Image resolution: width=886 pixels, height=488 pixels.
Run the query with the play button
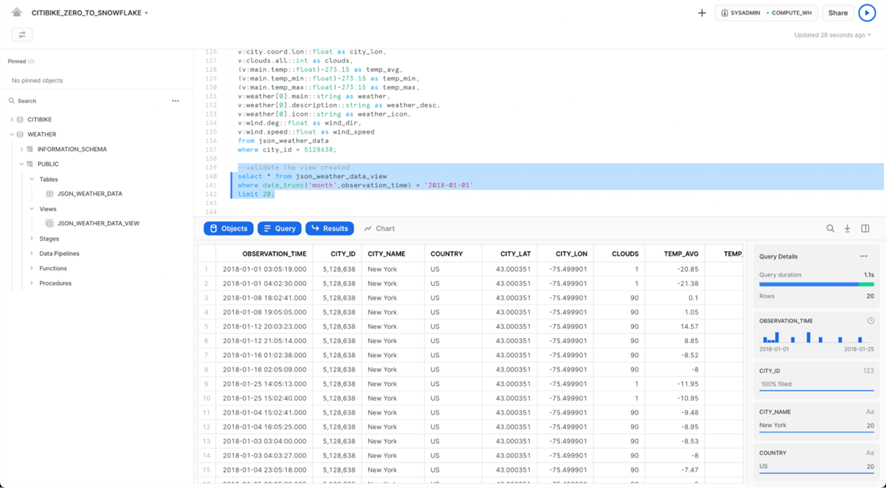coord(867,13)
